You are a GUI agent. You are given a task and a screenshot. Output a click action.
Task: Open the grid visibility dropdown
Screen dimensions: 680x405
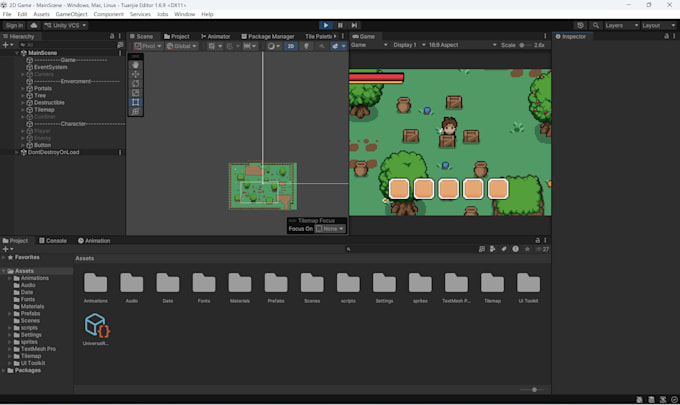coord(215,46)
